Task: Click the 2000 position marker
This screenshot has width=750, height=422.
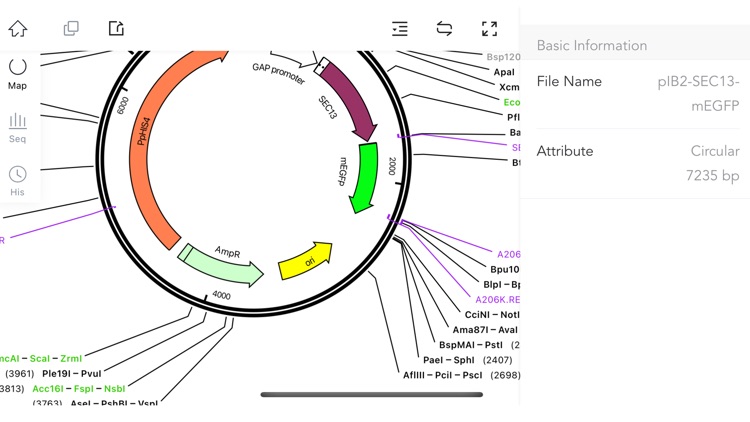Action: coord(392,166)
